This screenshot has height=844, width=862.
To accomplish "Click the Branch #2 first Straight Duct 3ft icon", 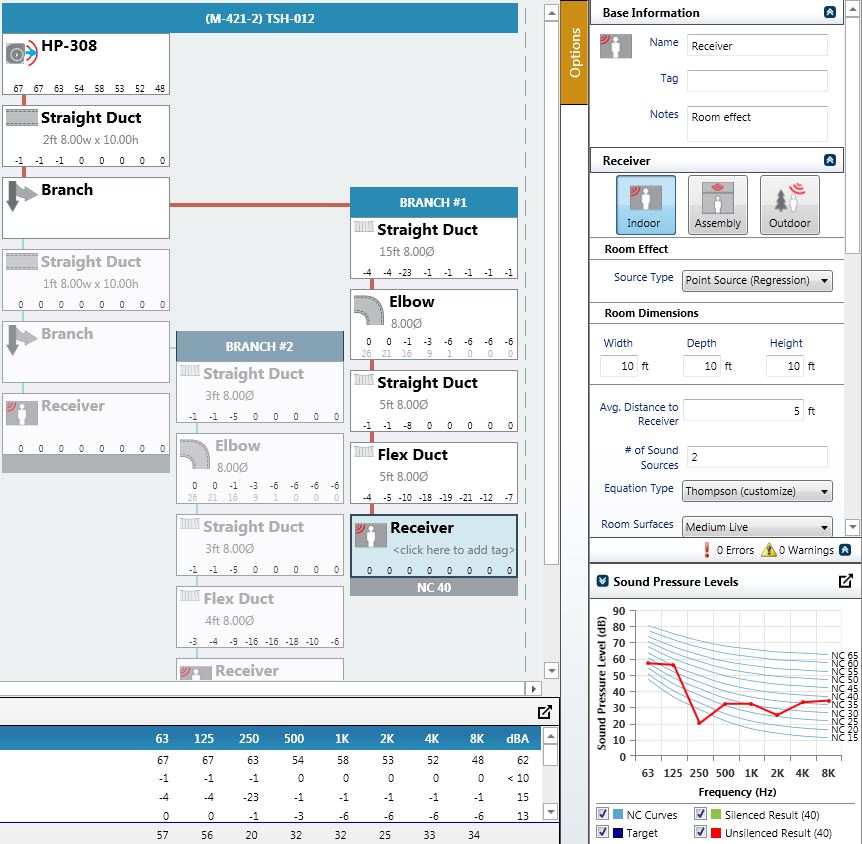I will pyautogui.click(x=190, y=371).
